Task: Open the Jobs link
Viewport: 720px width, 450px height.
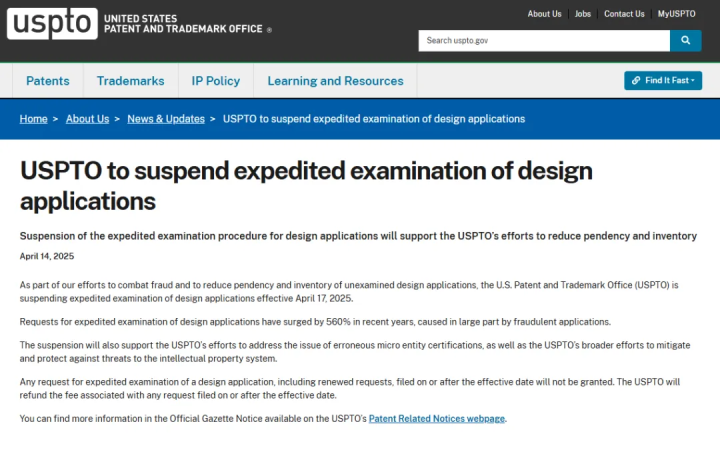Action: tap(583, 14)
